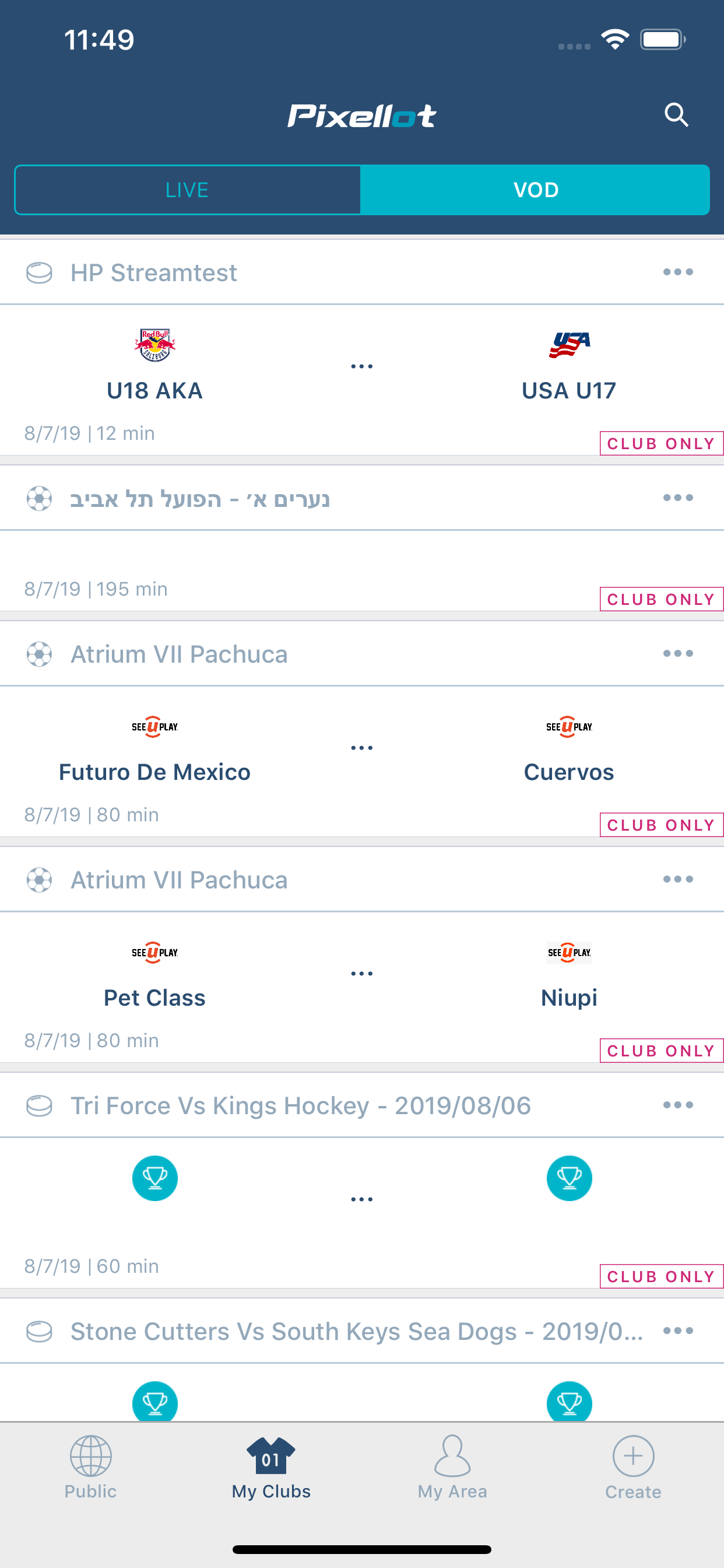Open the search magnifier icon

(676, 114)
